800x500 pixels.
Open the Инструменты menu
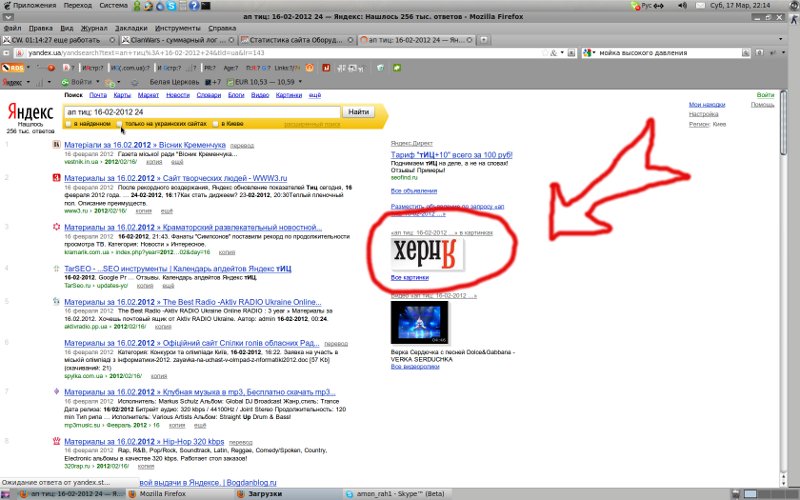(x=178, y=28)
